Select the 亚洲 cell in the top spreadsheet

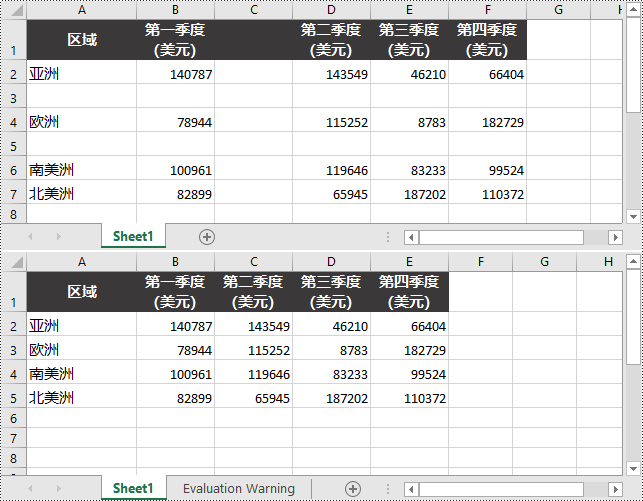click(82, 72)
